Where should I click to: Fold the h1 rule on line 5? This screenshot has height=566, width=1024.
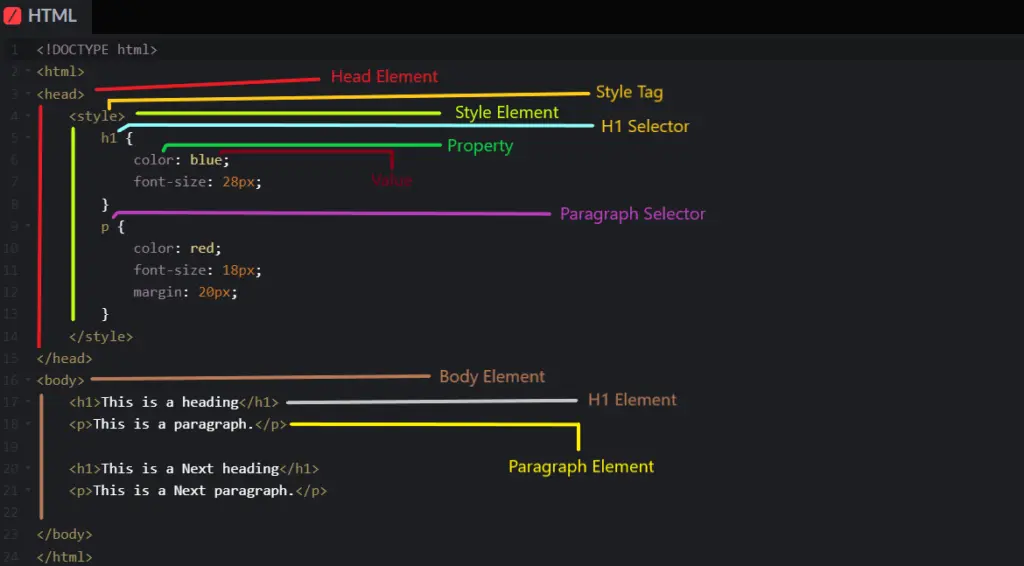[28, 138]
